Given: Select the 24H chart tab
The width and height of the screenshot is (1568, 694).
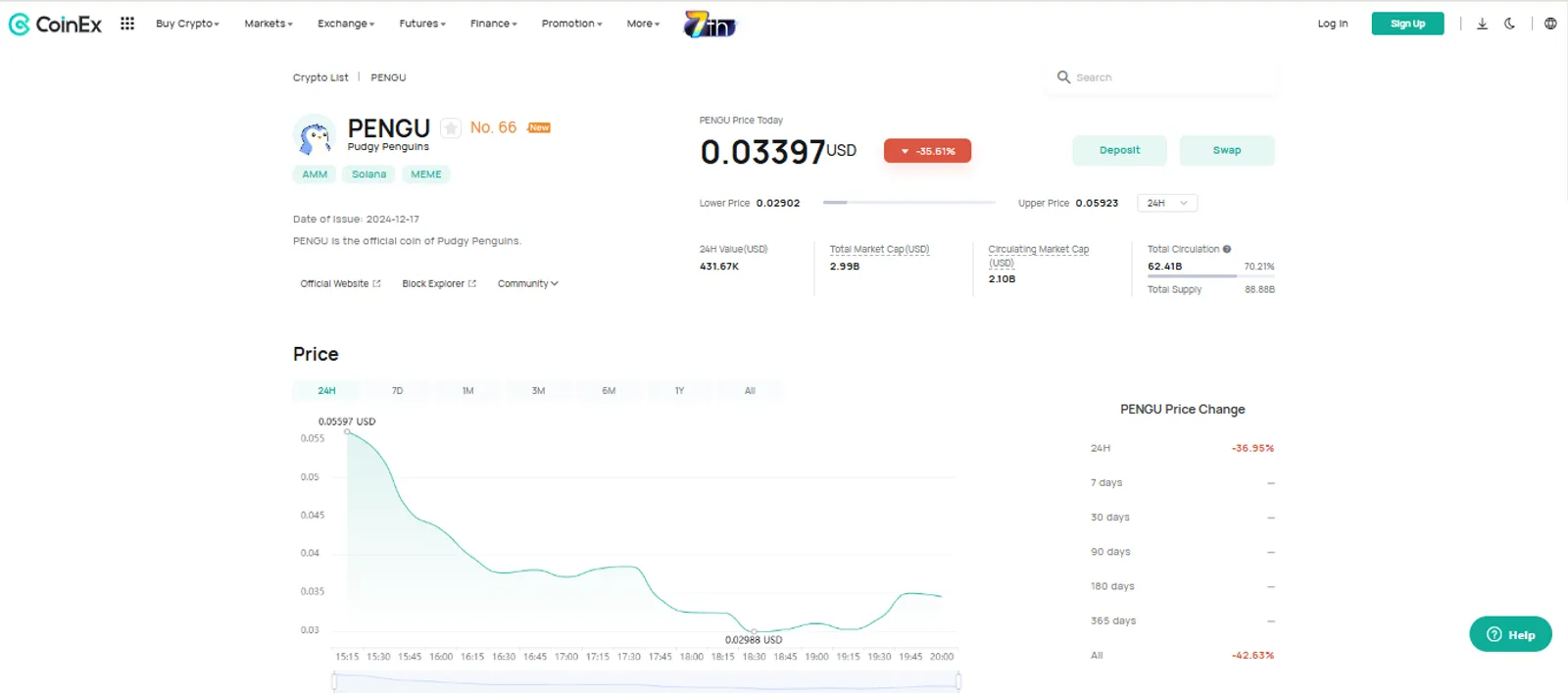Looking at the screenshot, I should point(326,390).
